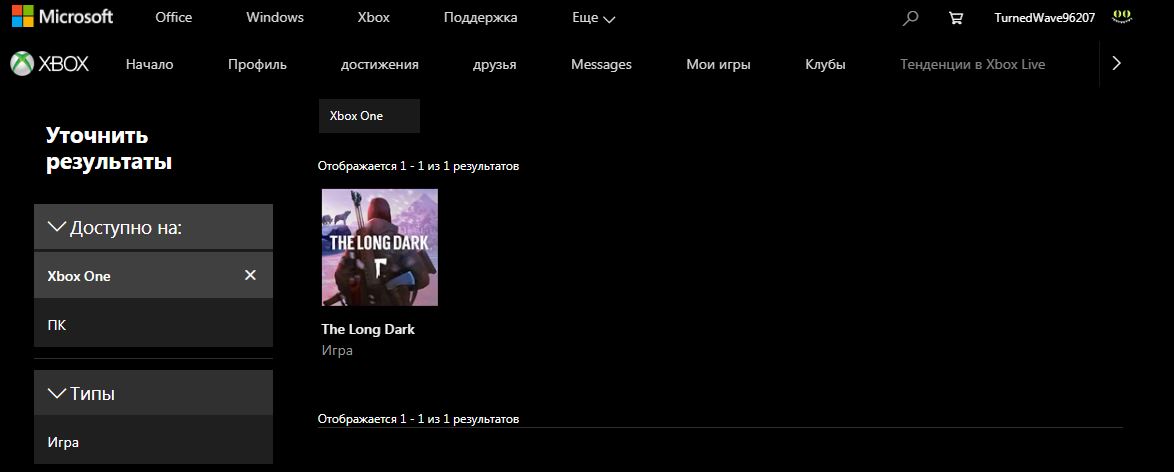Go to Начало tab
This screenshot has width=1174, height=472.
tap(149, 64)
